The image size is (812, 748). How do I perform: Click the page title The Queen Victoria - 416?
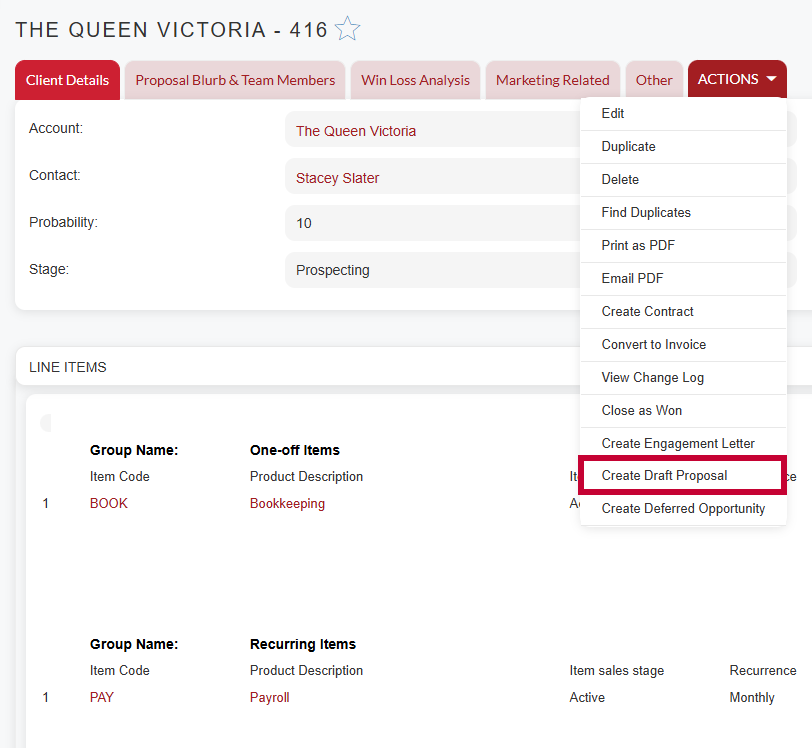click(x=171, y=30)
